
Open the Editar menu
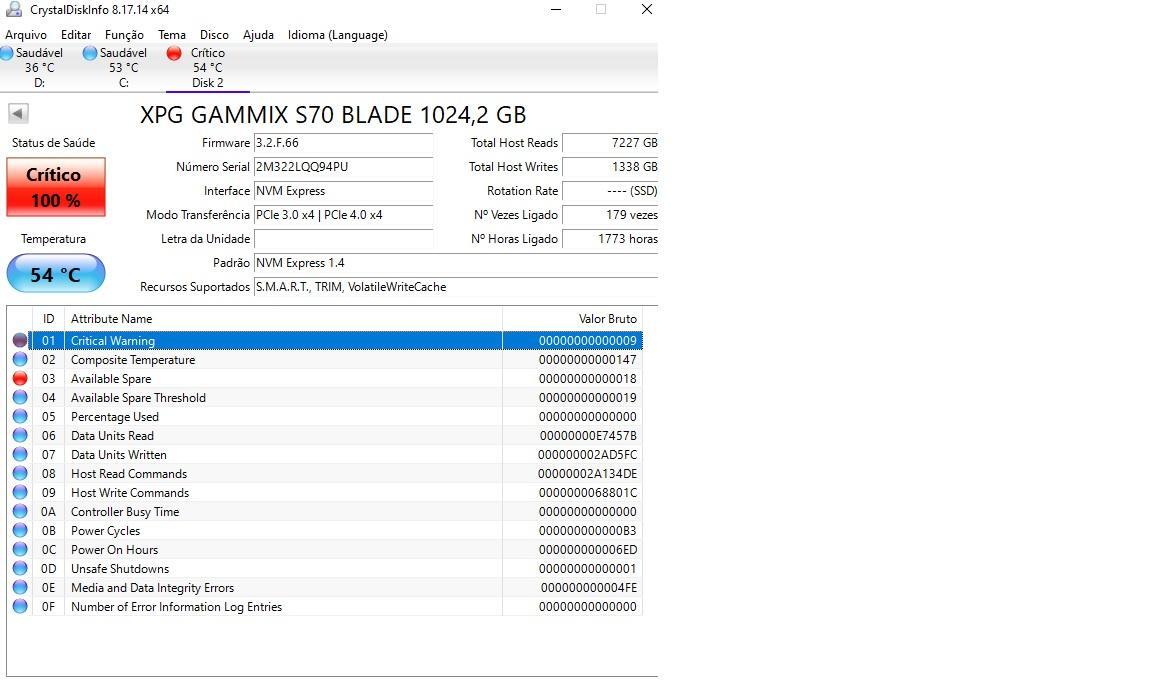point(76,35)
